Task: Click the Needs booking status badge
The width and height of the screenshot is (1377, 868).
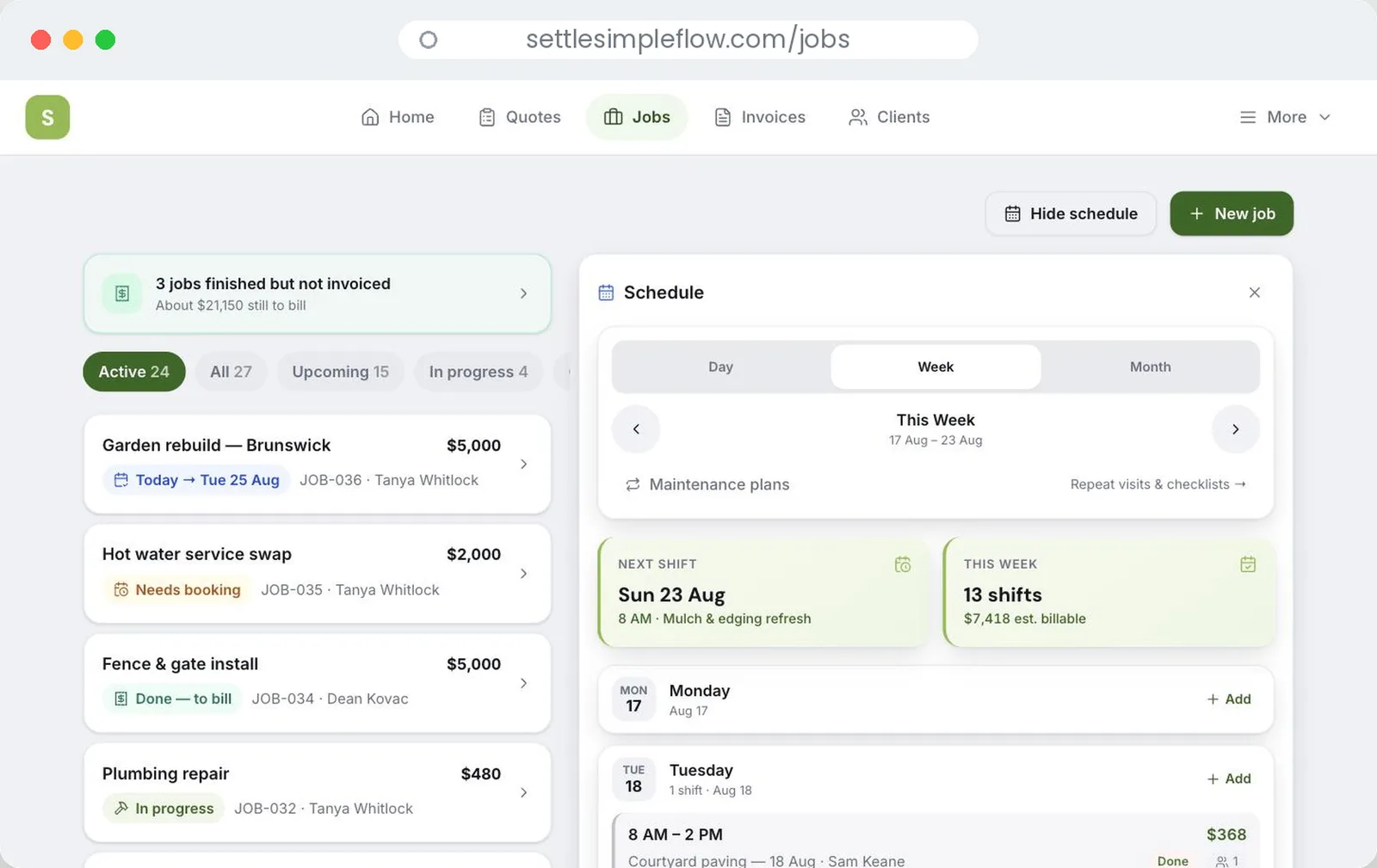Action: 177,589
